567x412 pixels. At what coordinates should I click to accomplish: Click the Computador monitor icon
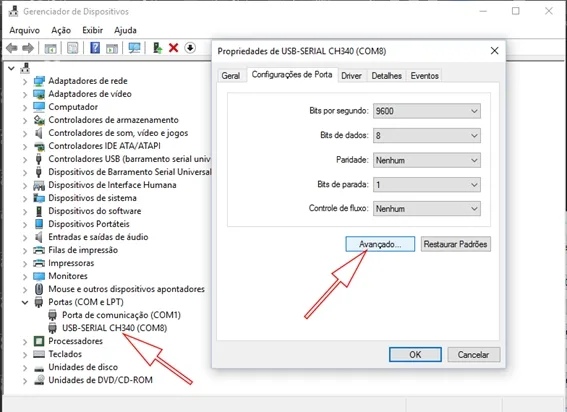click(39, 107)
